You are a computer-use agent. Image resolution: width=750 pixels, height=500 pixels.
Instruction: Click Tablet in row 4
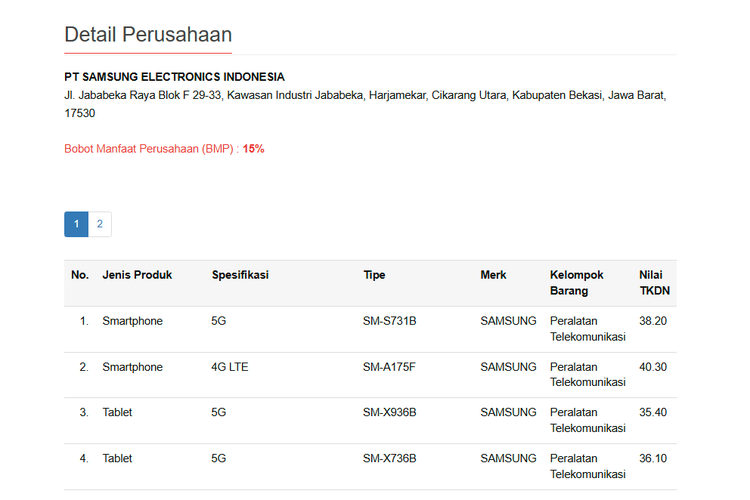coord(117,458)
